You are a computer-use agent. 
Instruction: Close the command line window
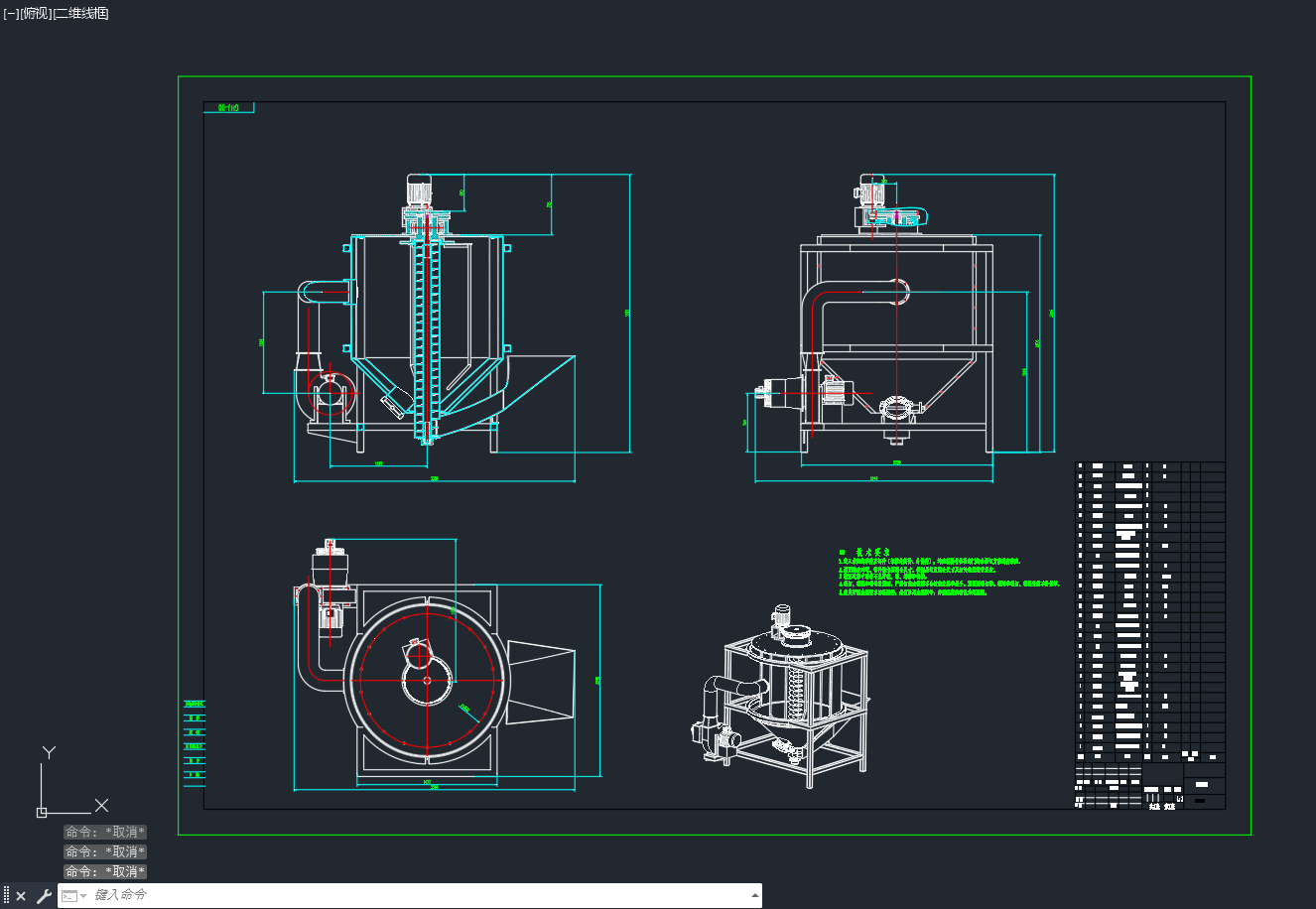click(x=21, y=896)
